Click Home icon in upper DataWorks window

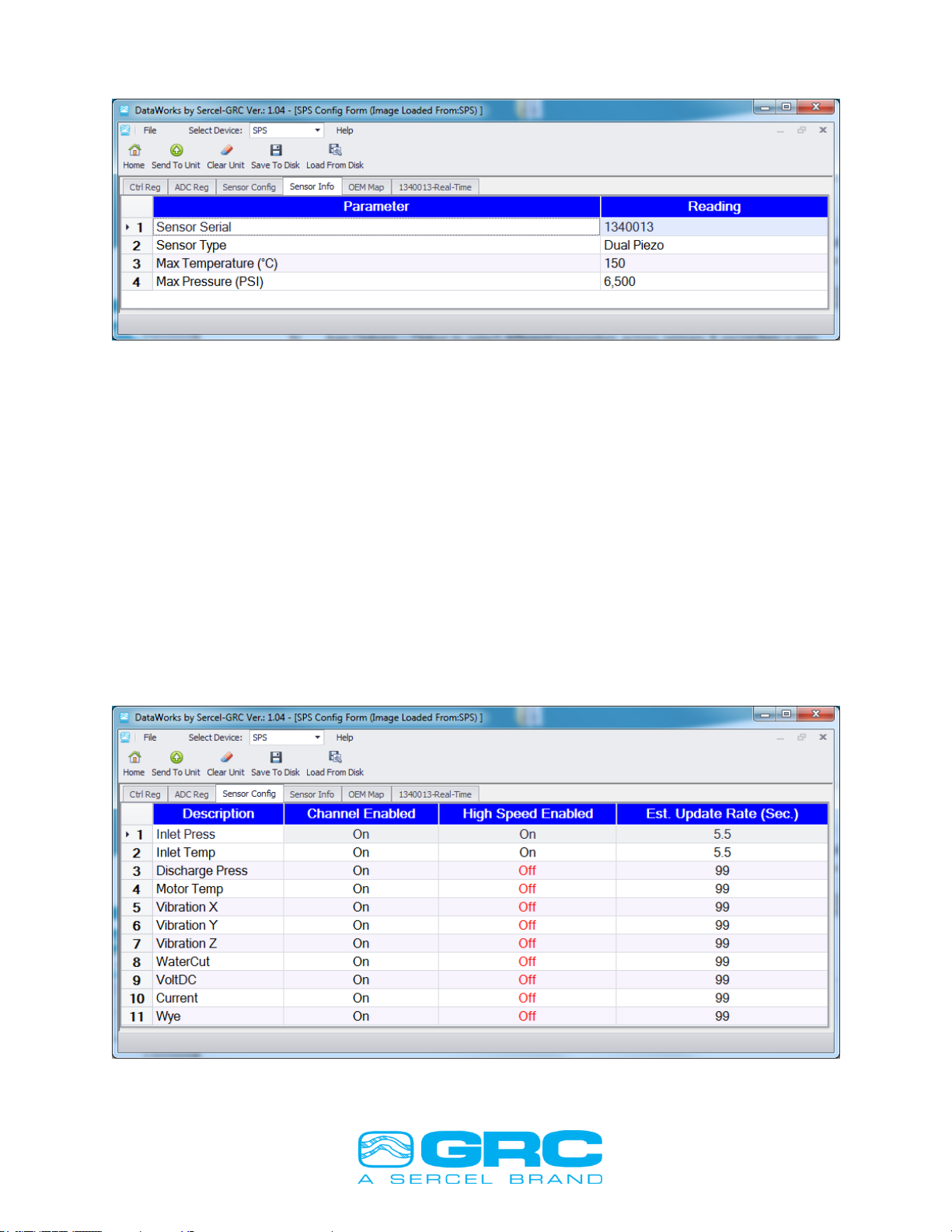pos(134,156)
